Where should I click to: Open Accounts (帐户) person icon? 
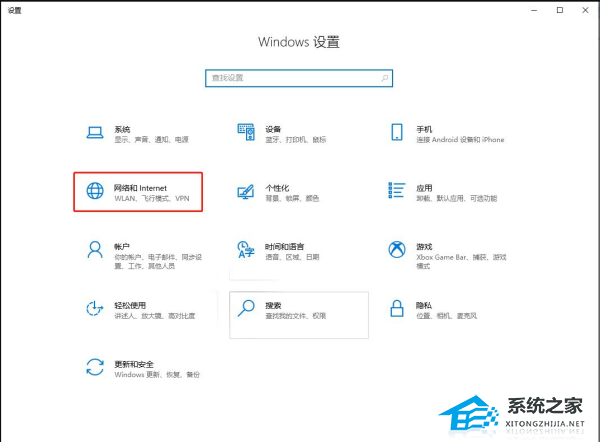95,250
